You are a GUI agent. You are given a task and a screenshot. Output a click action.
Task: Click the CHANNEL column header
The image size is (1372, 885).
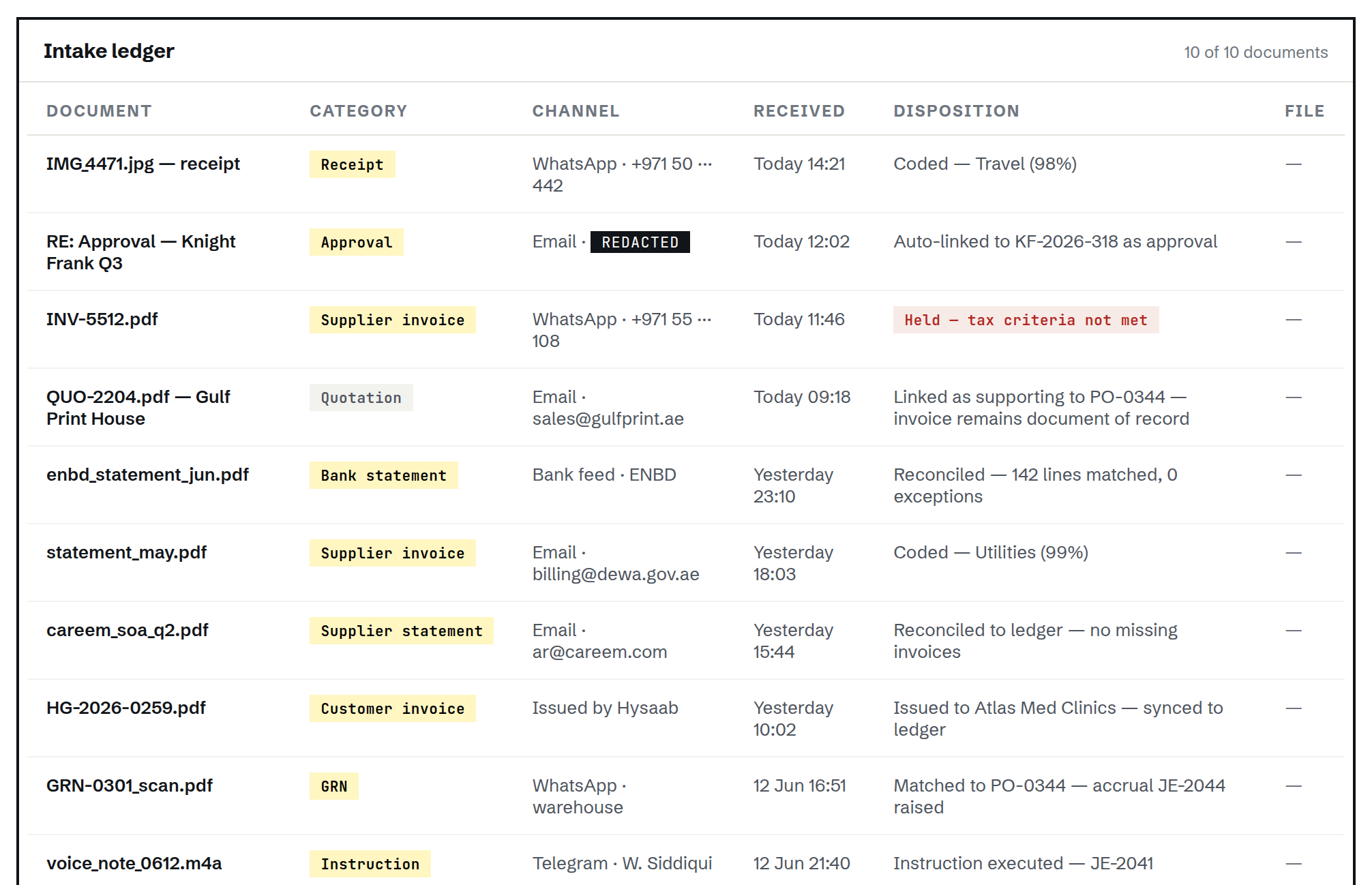point(576,111)
